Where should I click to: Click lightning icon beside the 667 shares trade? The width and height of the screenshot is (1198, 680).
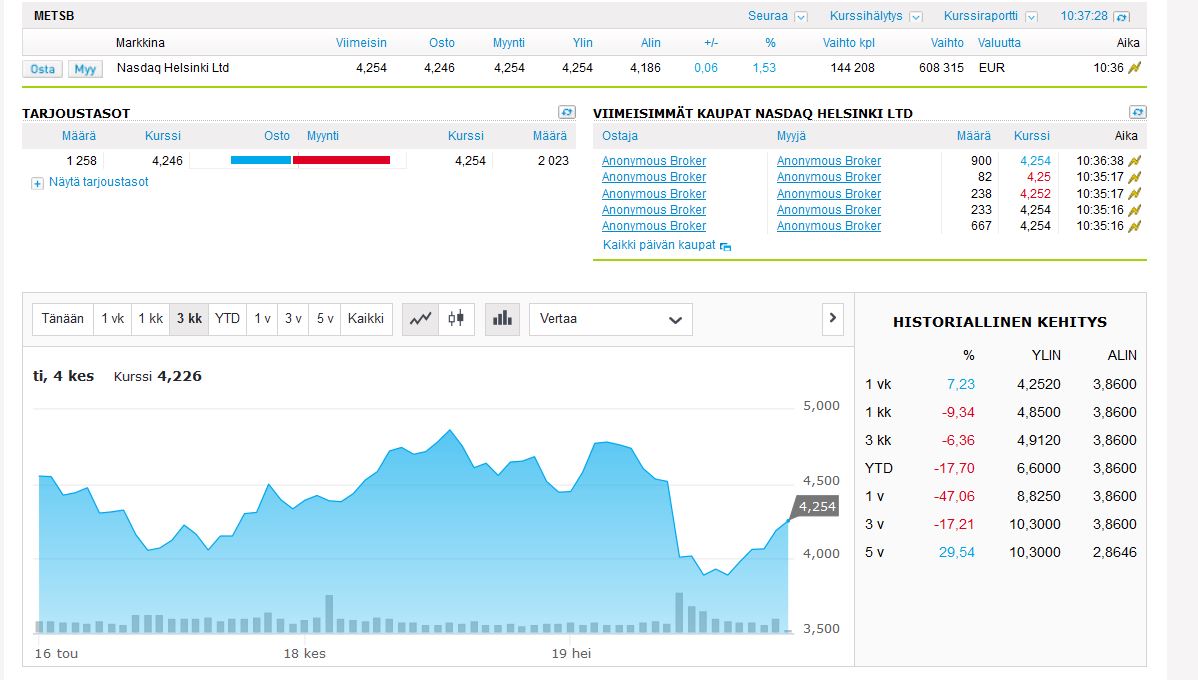(1135, 226)
